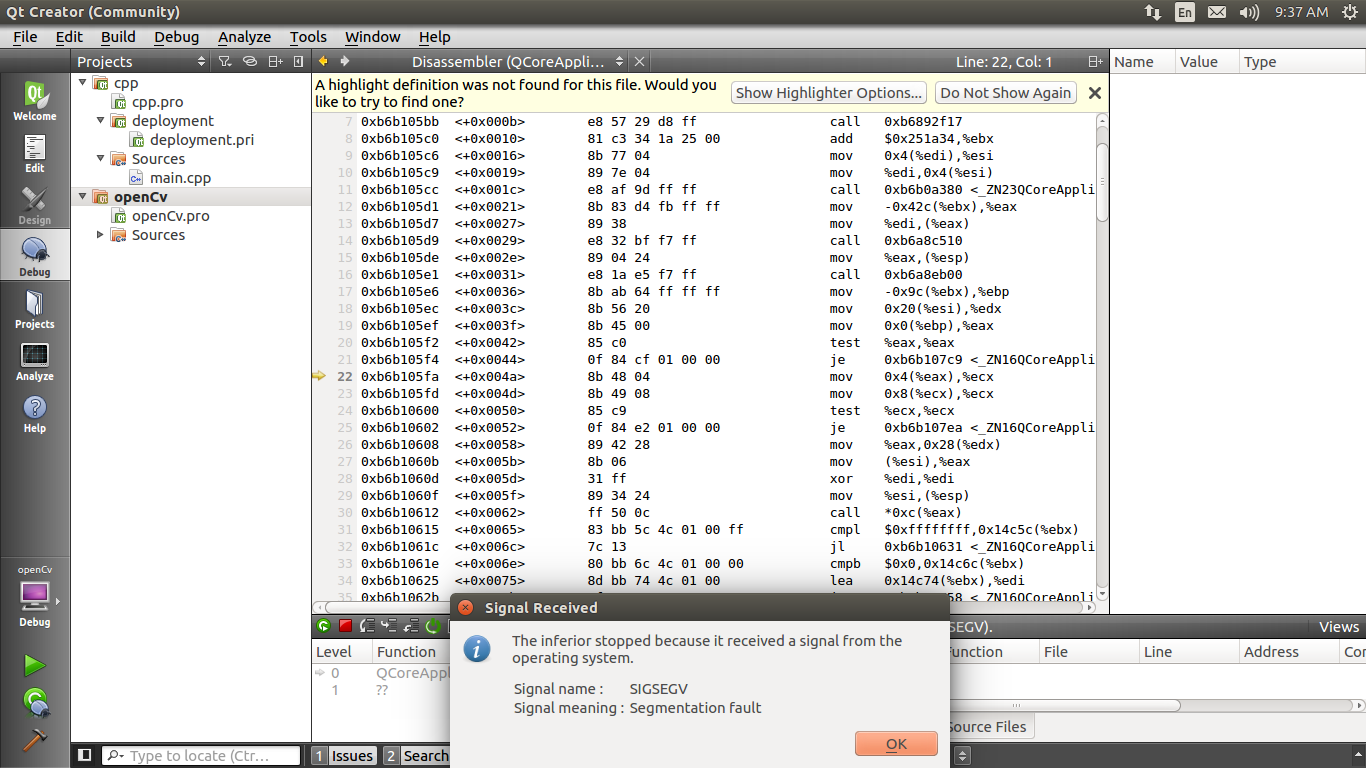The image size is (1366, 768).
Task: Continue debugging with the green circular button
Action: click(x=324, y=626)
